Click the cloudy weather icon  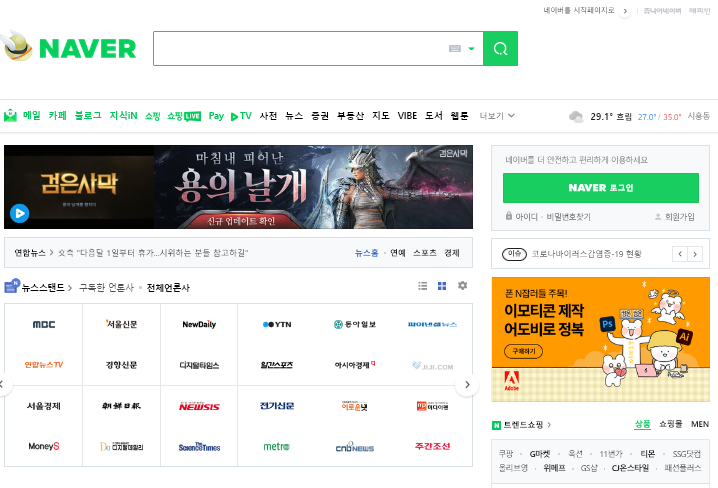coord(576,116)
